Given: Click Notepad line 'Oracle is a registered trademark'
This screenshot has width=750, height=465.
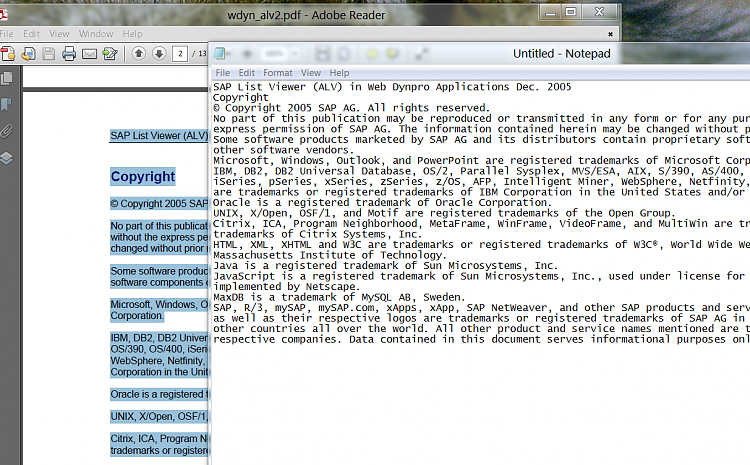Looking at the screenshot, I should 380,202.
